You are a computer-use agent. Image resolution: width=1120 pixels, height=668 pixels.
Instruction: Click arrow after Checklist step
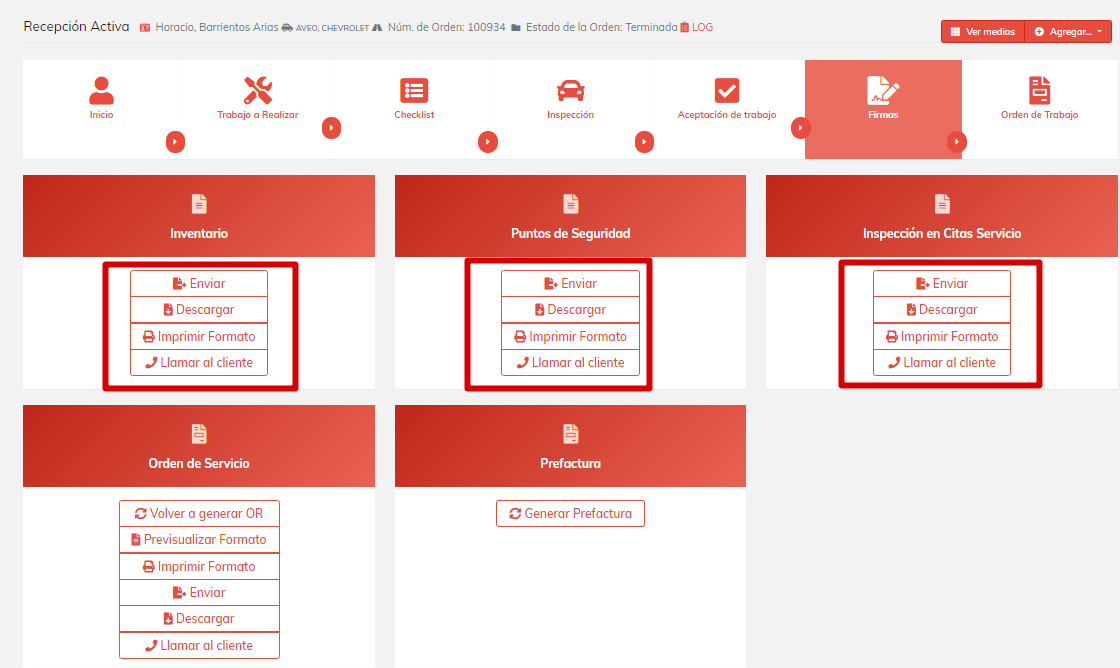pos(488,143)
